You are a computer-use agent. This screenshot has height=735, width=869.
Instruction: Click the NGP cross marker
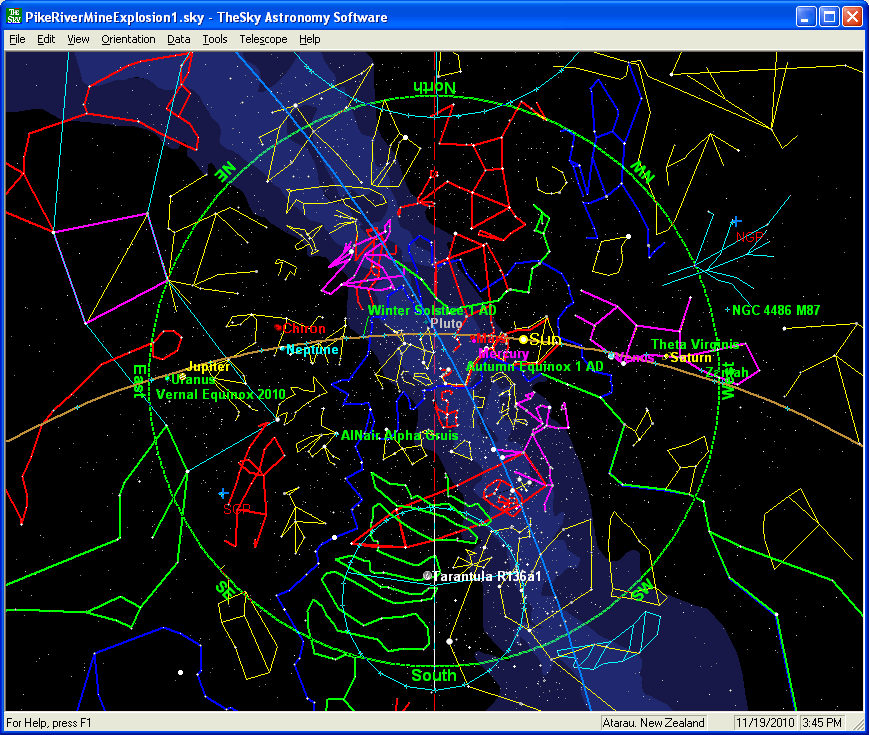(x=736, y=221)
